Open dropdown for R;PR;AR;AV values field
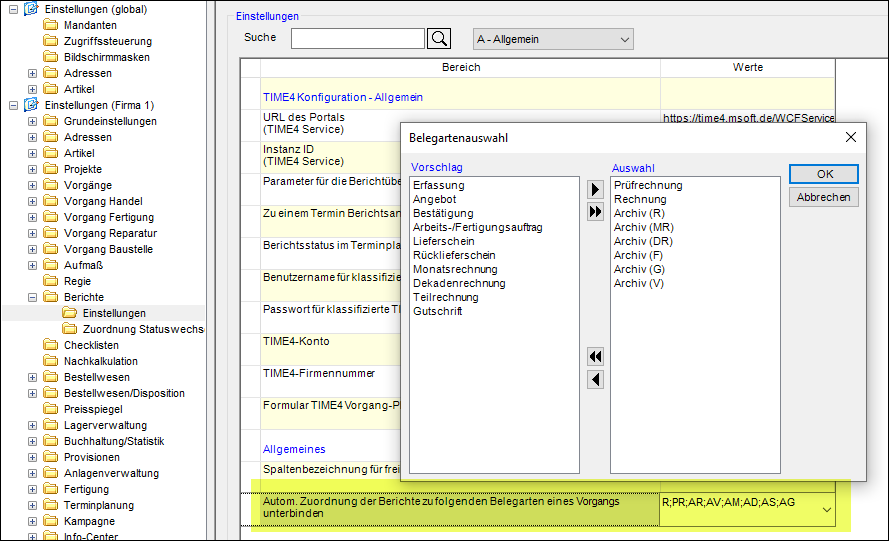The height and width of the screenshot is (541, 889). point(825,510)
